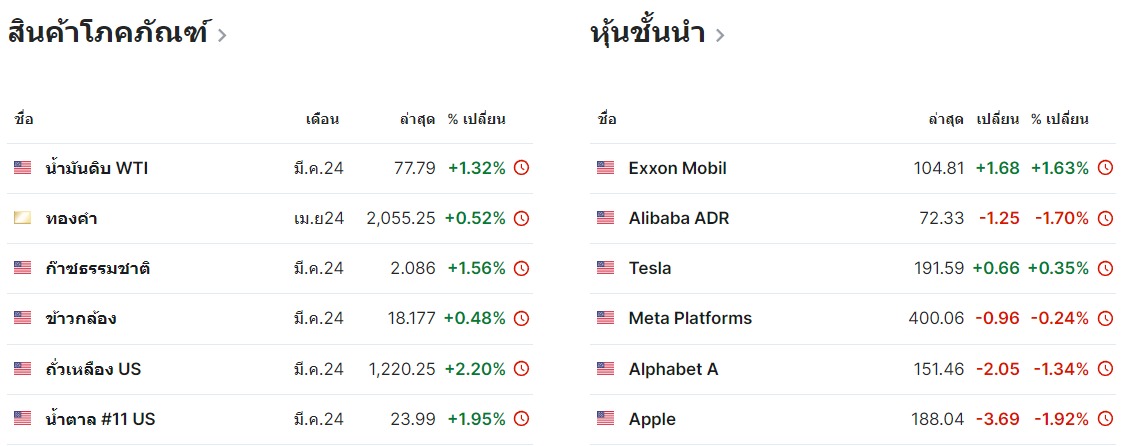Open the Alphabet A stock page
Viewport: 1126px width, 446px height.
pos(673,369)
